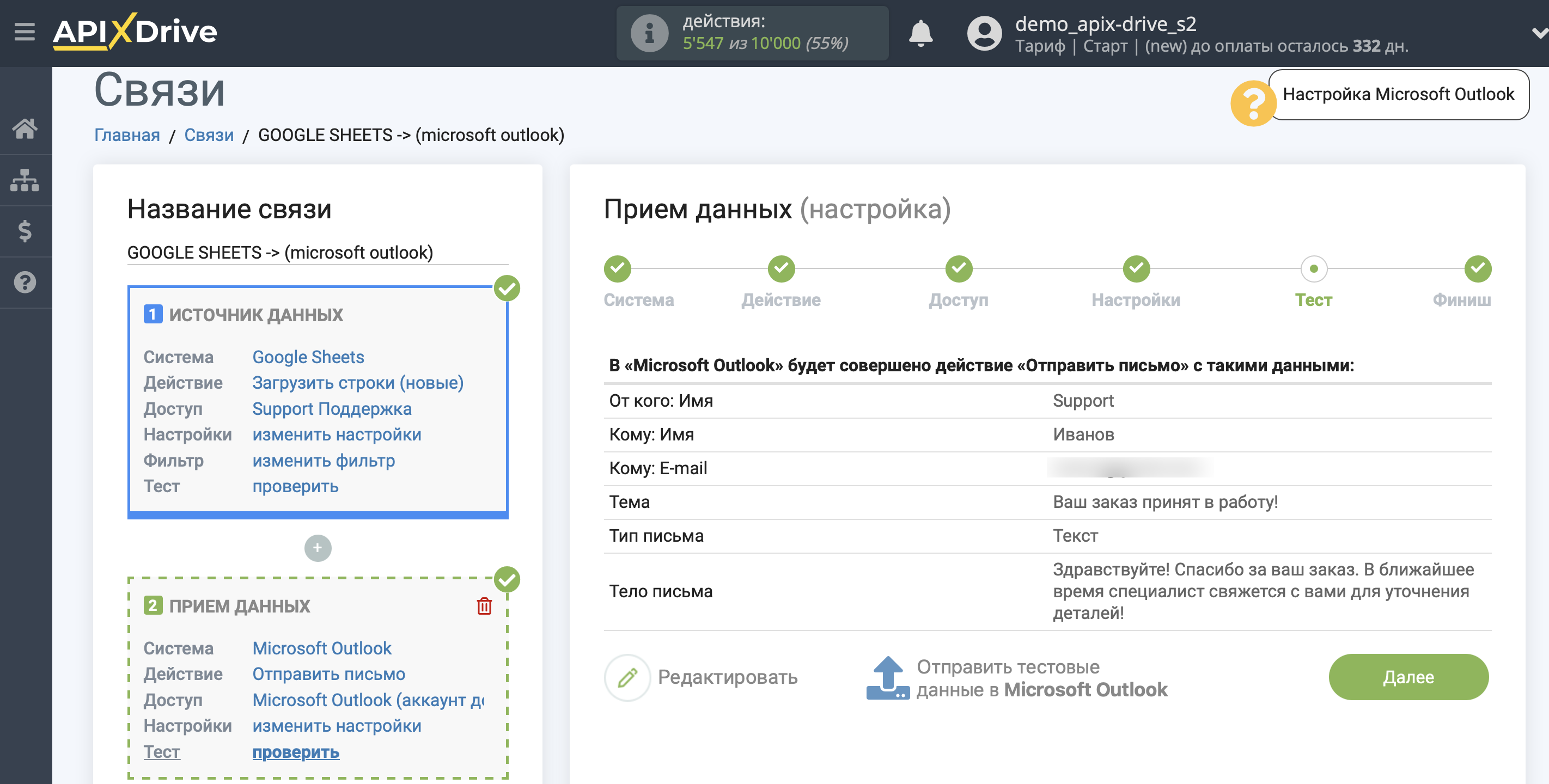Click the orange help question mark
This screenshot has height=784, width=1549.
[x=1253, y=103]
